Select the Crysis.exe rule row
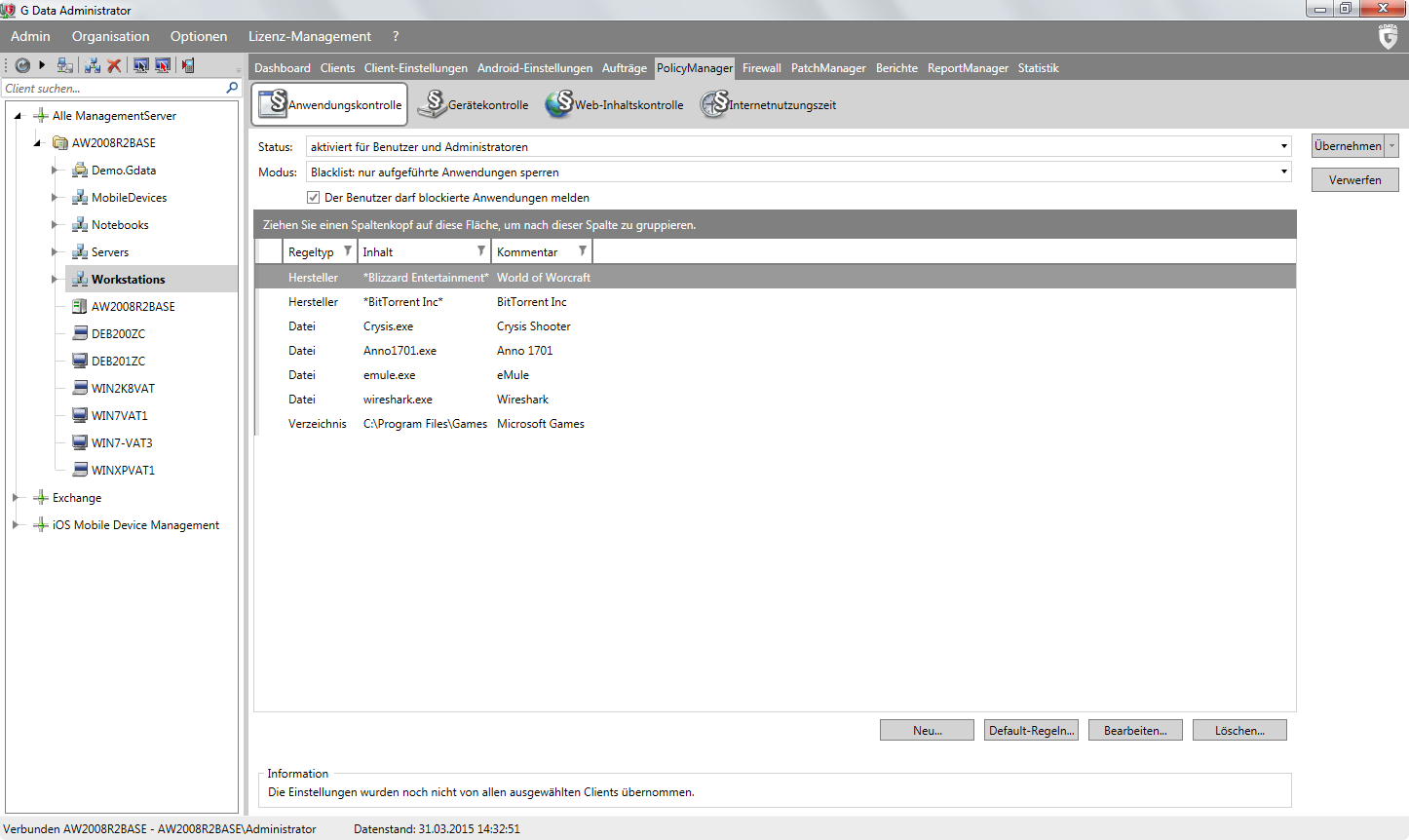 tap(775, 326)
